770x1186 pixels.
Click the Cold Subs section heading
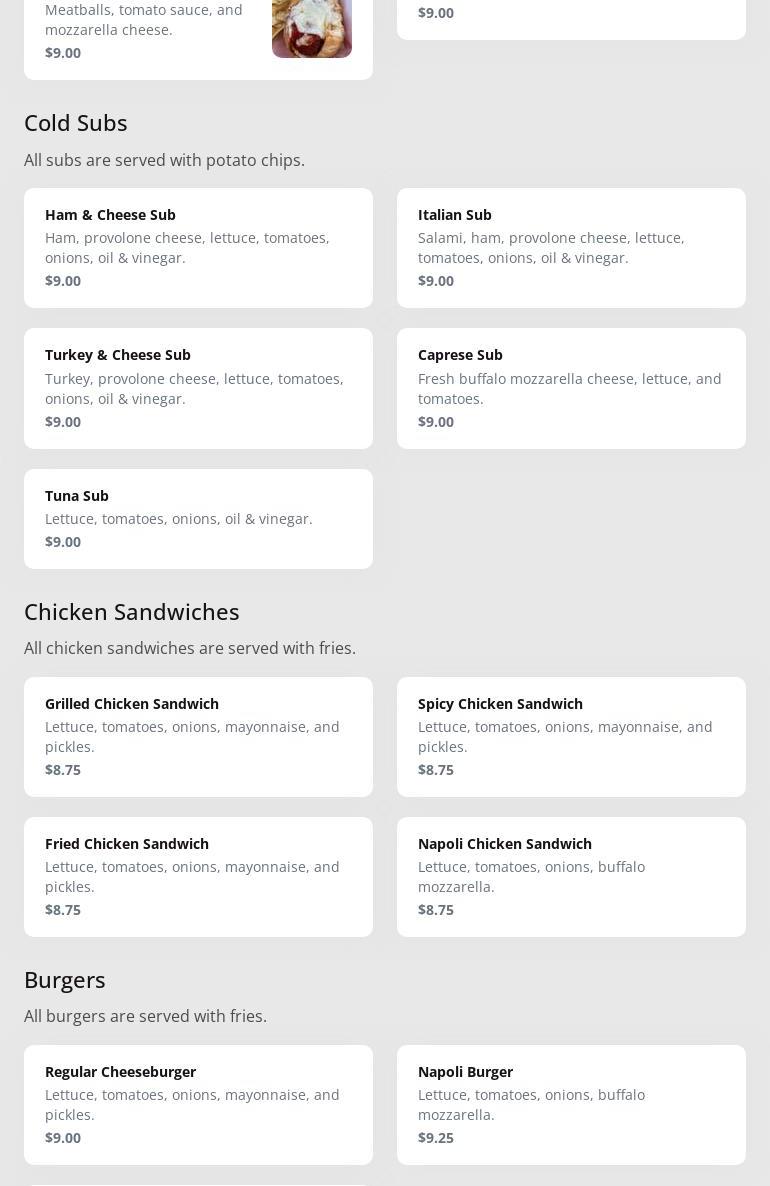tap(76, 122)
